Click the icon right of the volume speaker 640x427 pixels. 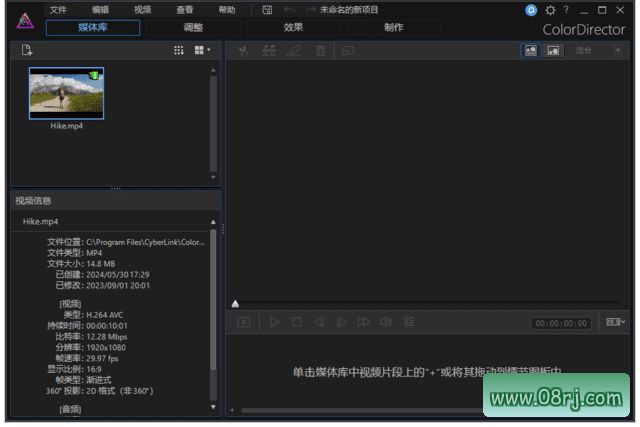pos(409,322)
